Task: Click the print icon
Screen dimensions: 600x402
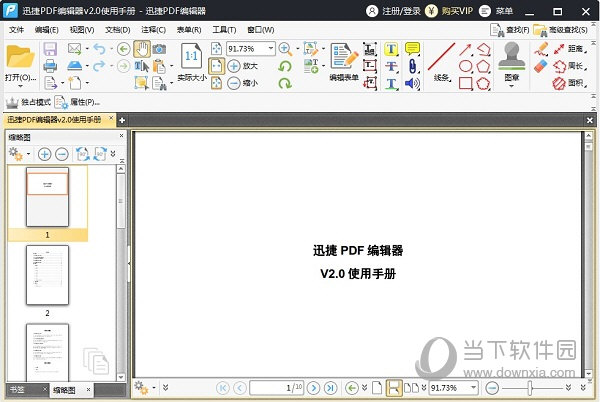Action: (x=50, y=66)
